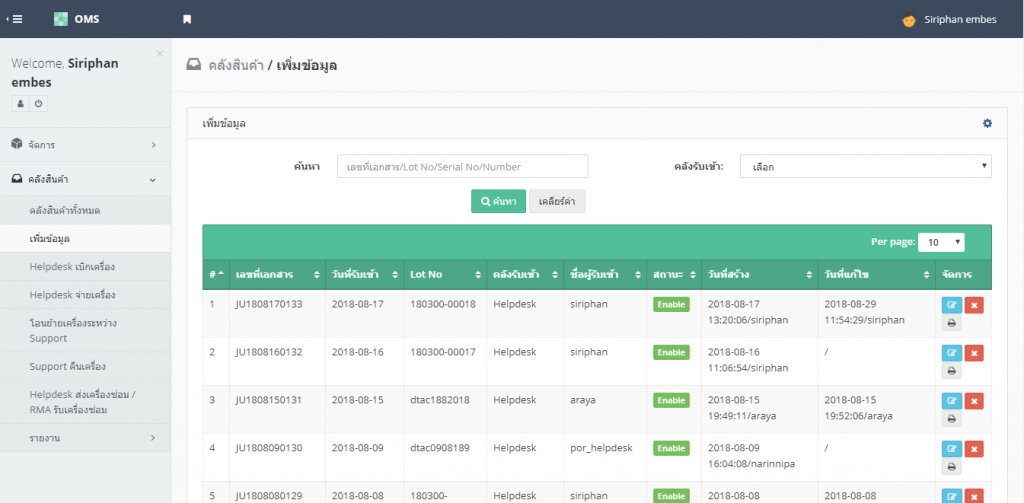This screenshot has width=1024, height=503.
Task: Close the welcome panel with the X
Action: (159, 54)
